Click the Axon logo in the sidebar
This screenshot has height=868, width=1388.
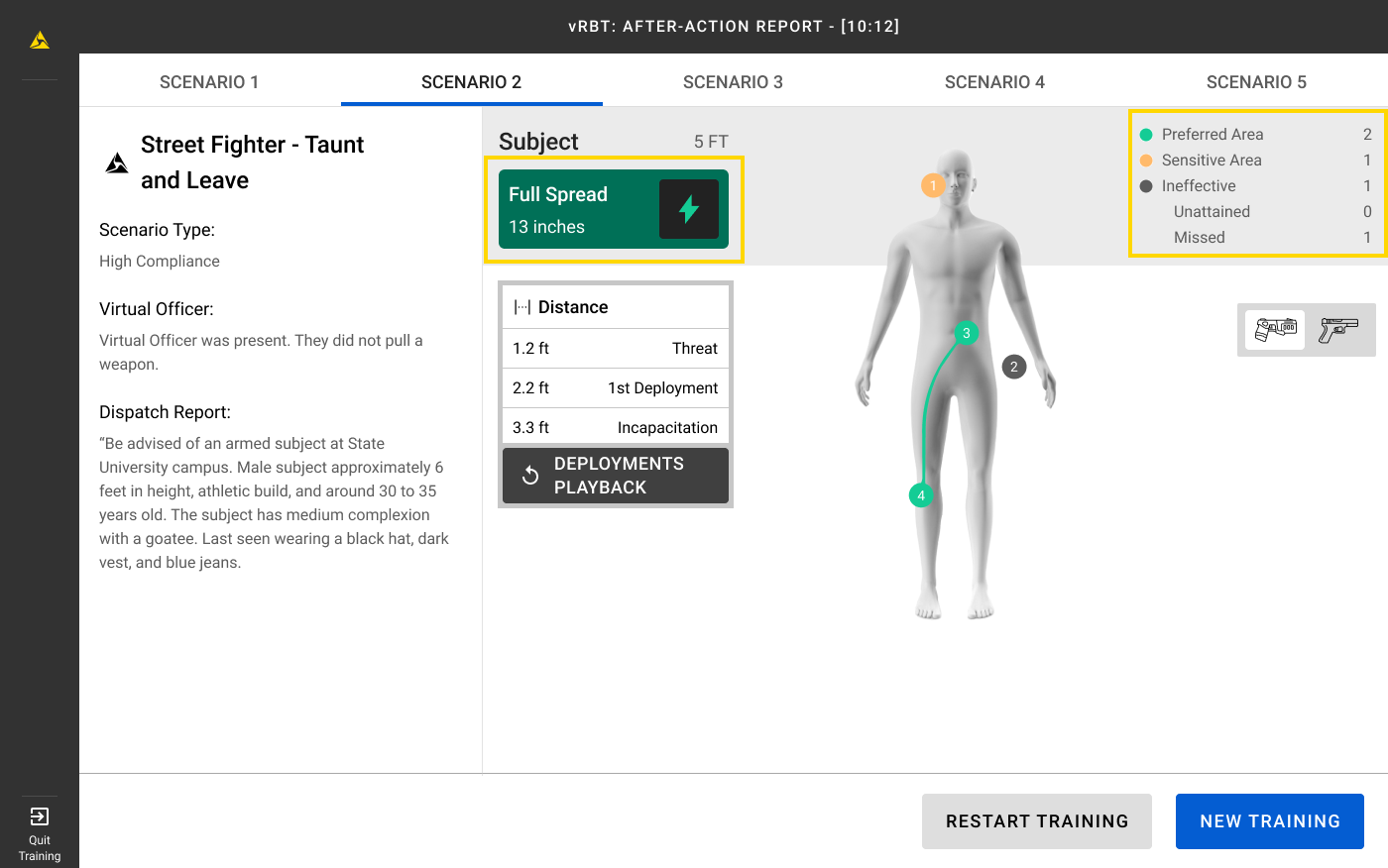pyautogui.click(x=40, y=41)
